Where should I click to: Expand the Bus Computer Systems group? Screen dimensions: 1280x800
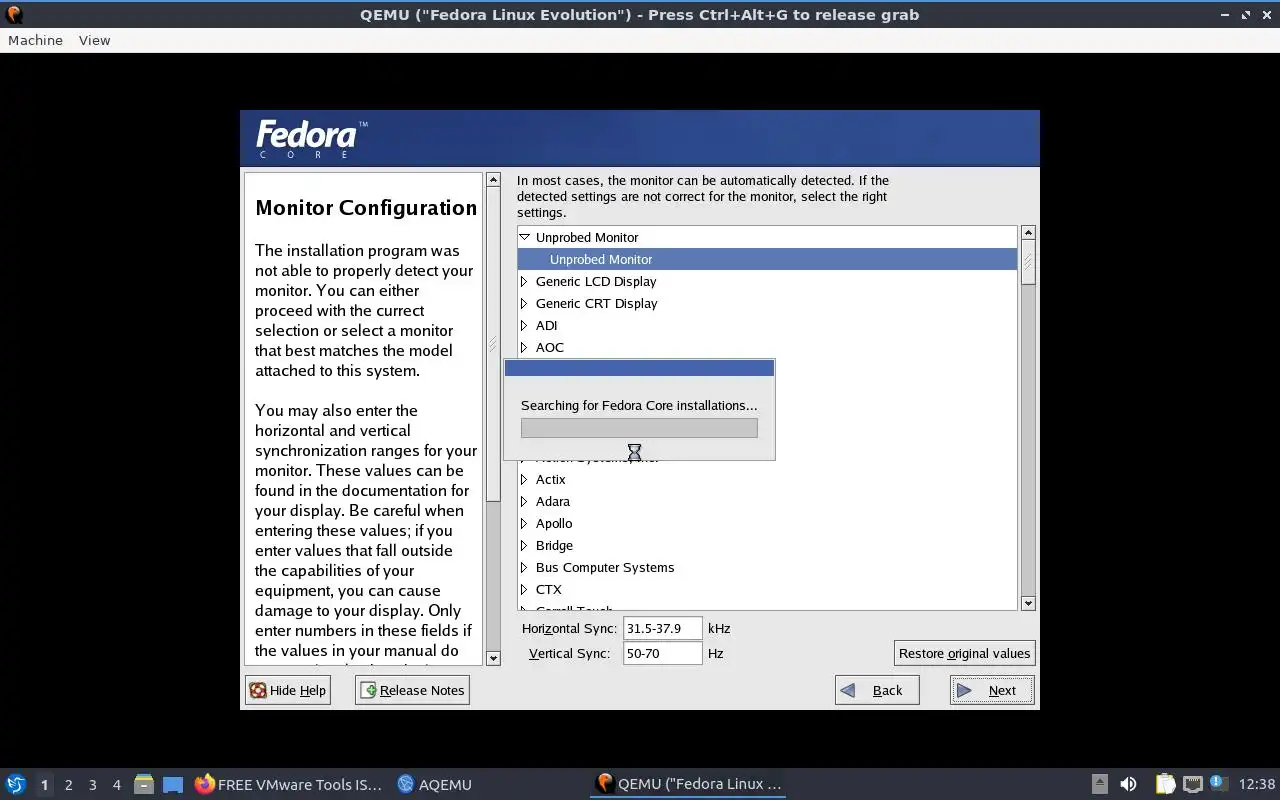pyautogui.click(x=524, y=567)
